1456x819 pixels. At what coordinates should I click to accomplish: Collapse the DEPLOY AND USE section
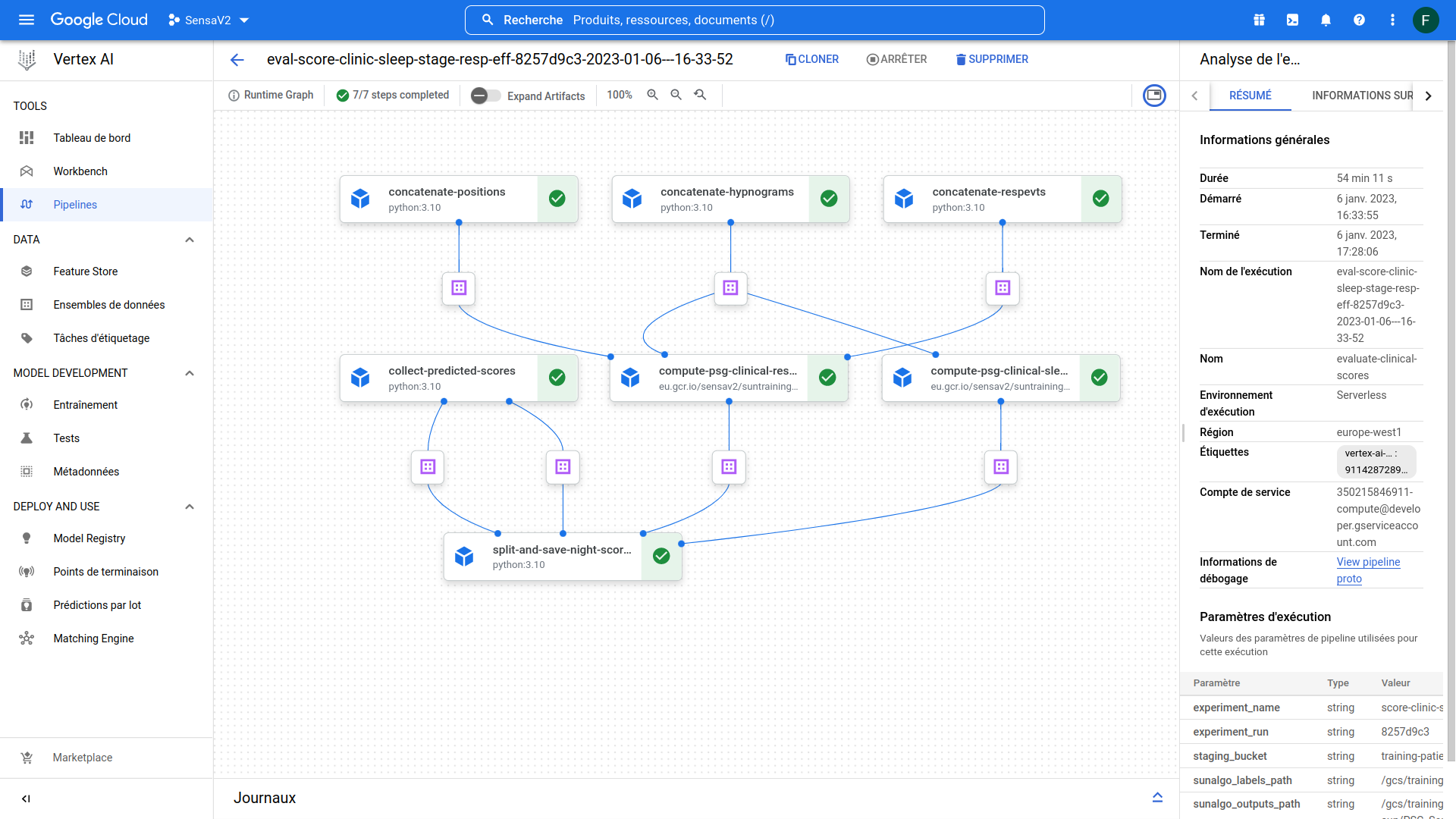(190, 507)
